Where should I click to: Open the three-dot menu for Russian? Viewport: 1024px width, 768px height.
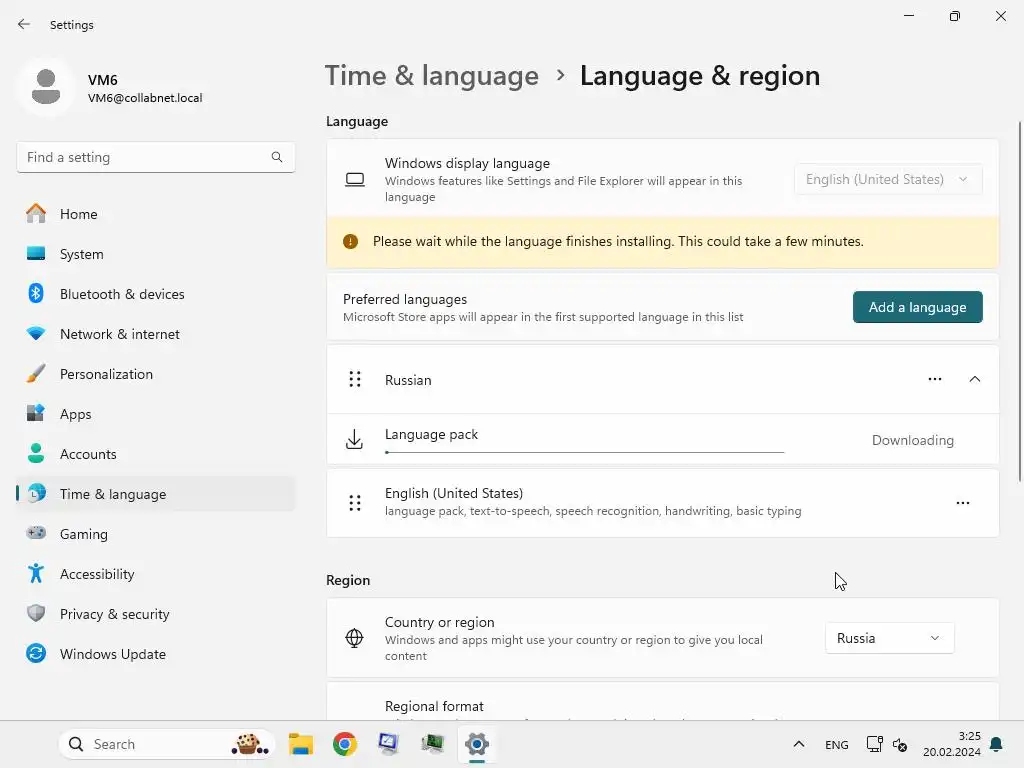[935, 379]
